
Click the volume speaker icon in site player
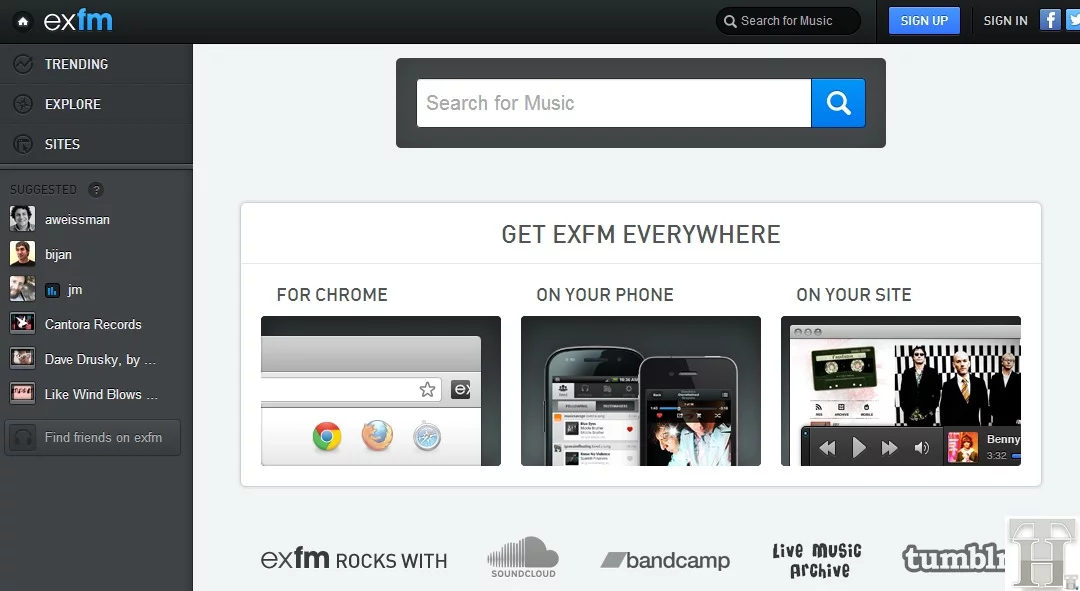pos(922,448)
